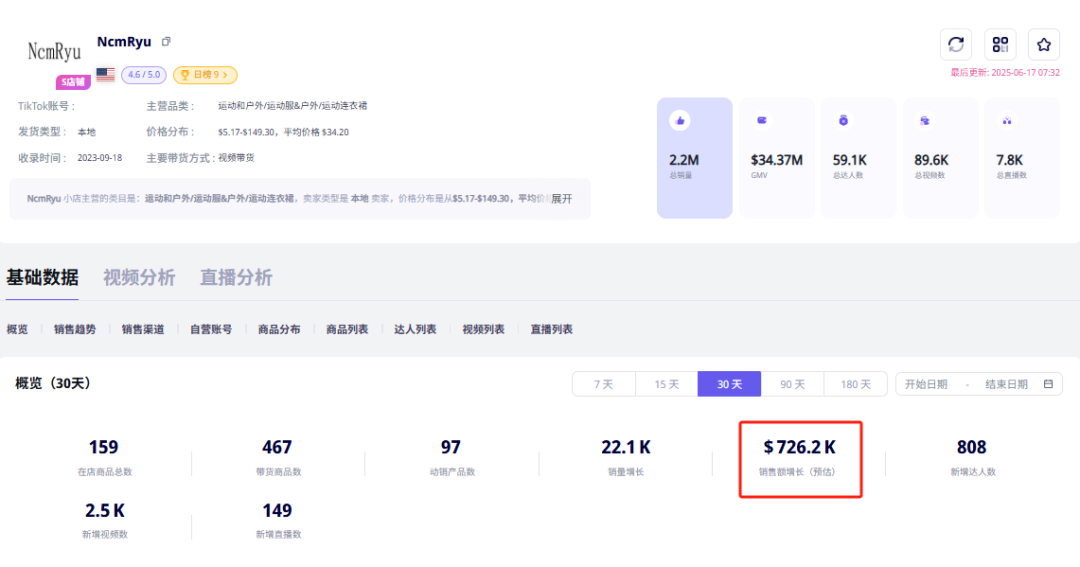Switch to the 视频分析 tab
The width and height of the screenshot is (1080, 567).
pos(139,278)
